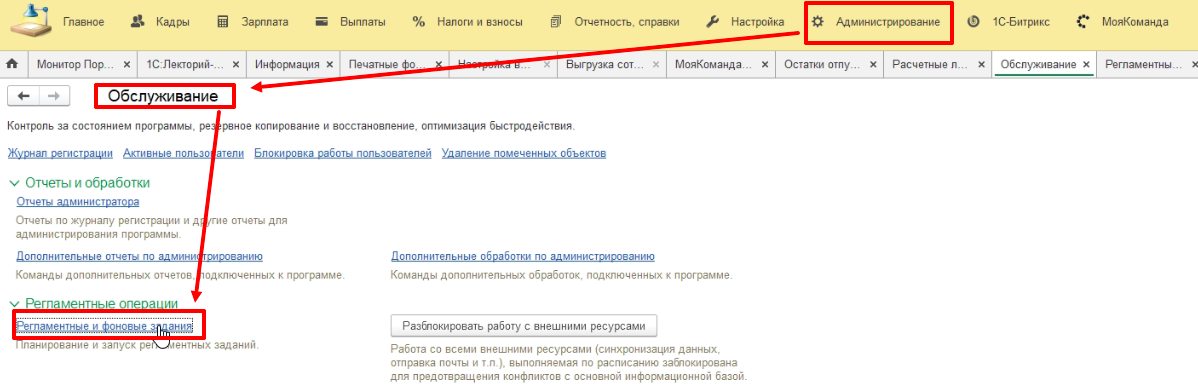Close the Обслуживание tab

[1086, 65]
